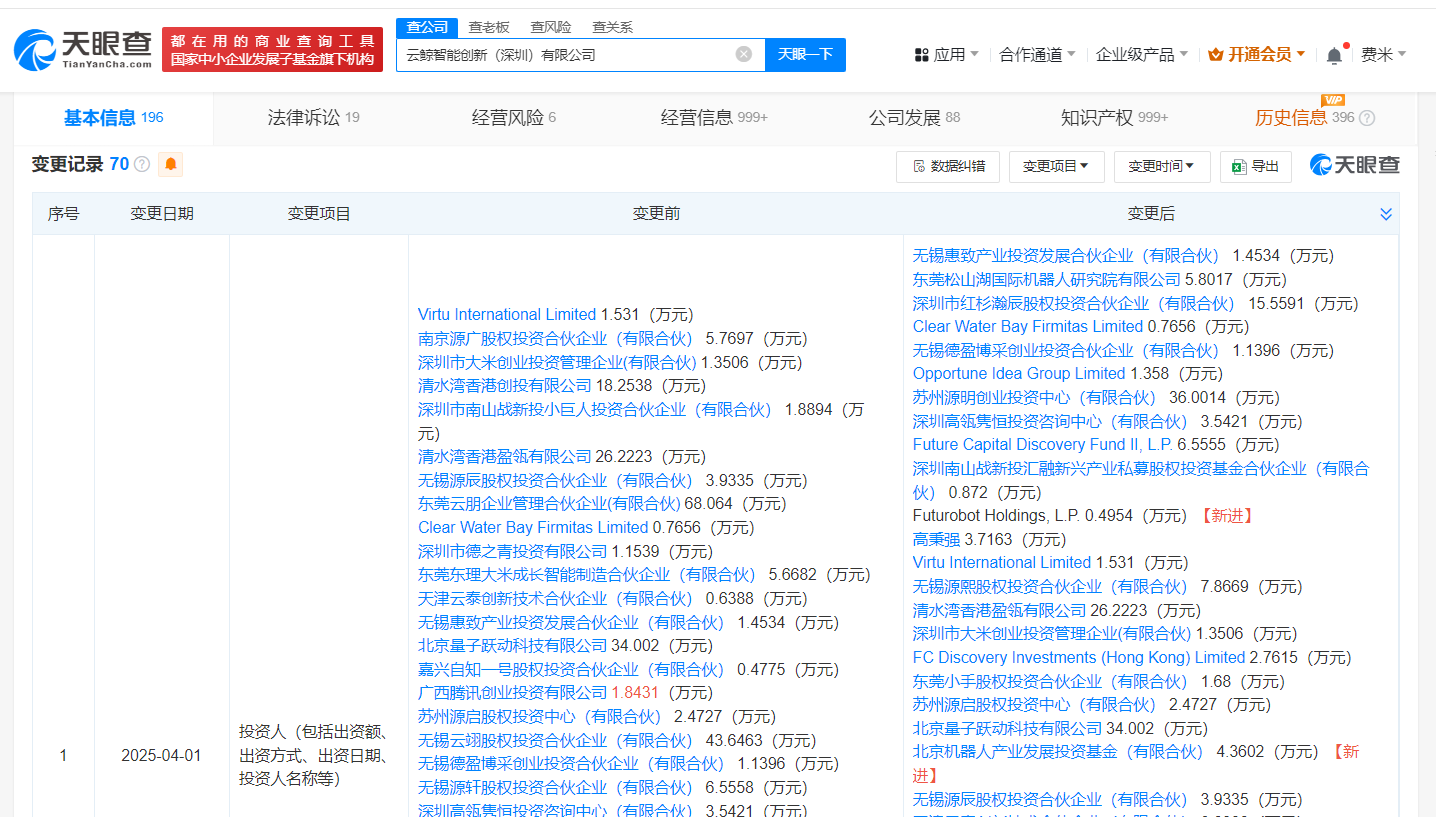Open notifications via the bell icon
This screenshot has height=817, width=1436.
1334,56
